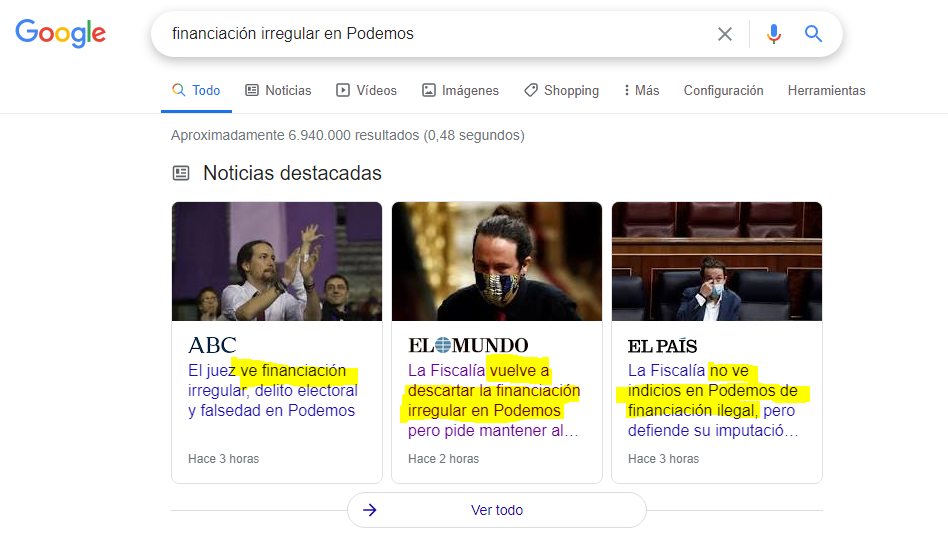This screenshot has height=538, width=948.
Task: Click the blue magnifier search icon
Action: tap(813, 34)
